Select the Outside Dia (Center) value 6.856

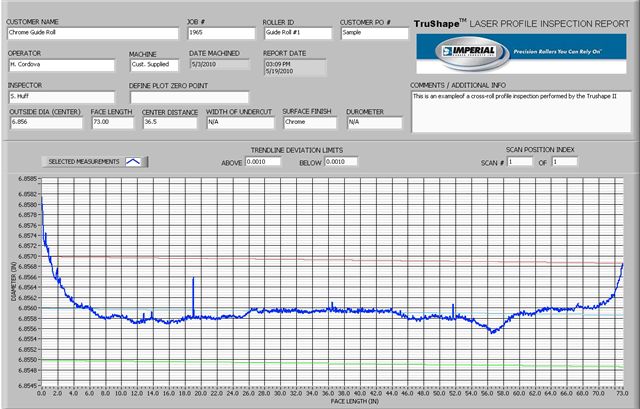point(46,123)
